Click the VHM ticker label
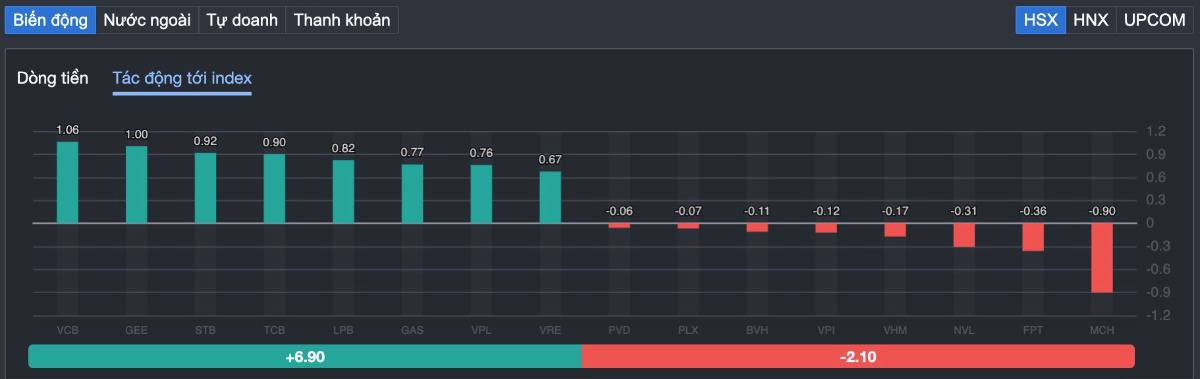This screenshot has width=1200, height=379. tap(895, 330)
